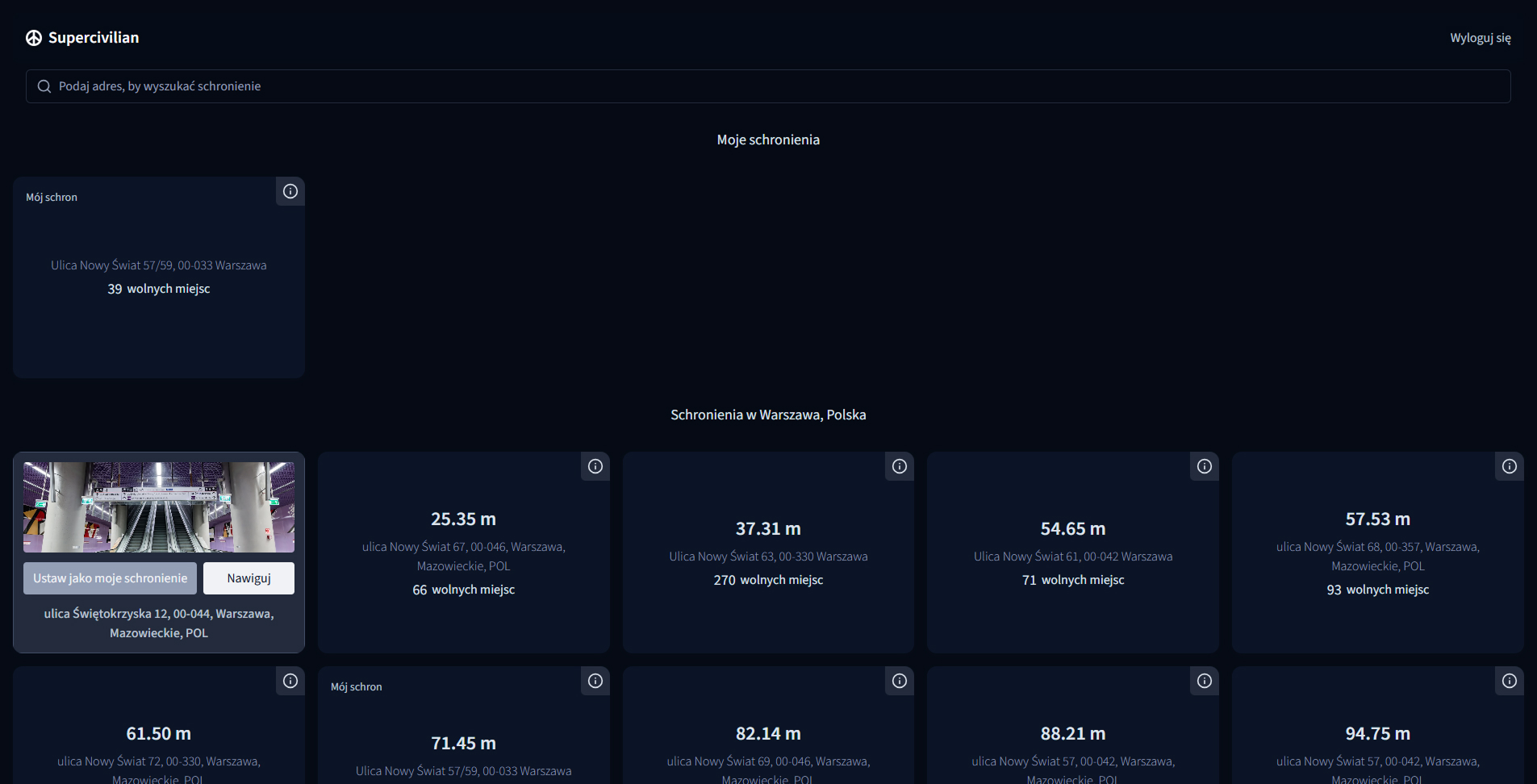Click saved shelter address Nowy Świat 57/59 in Moje schronienia
The height and width of the screenshot is (784, 1537).
pos(159,265)
